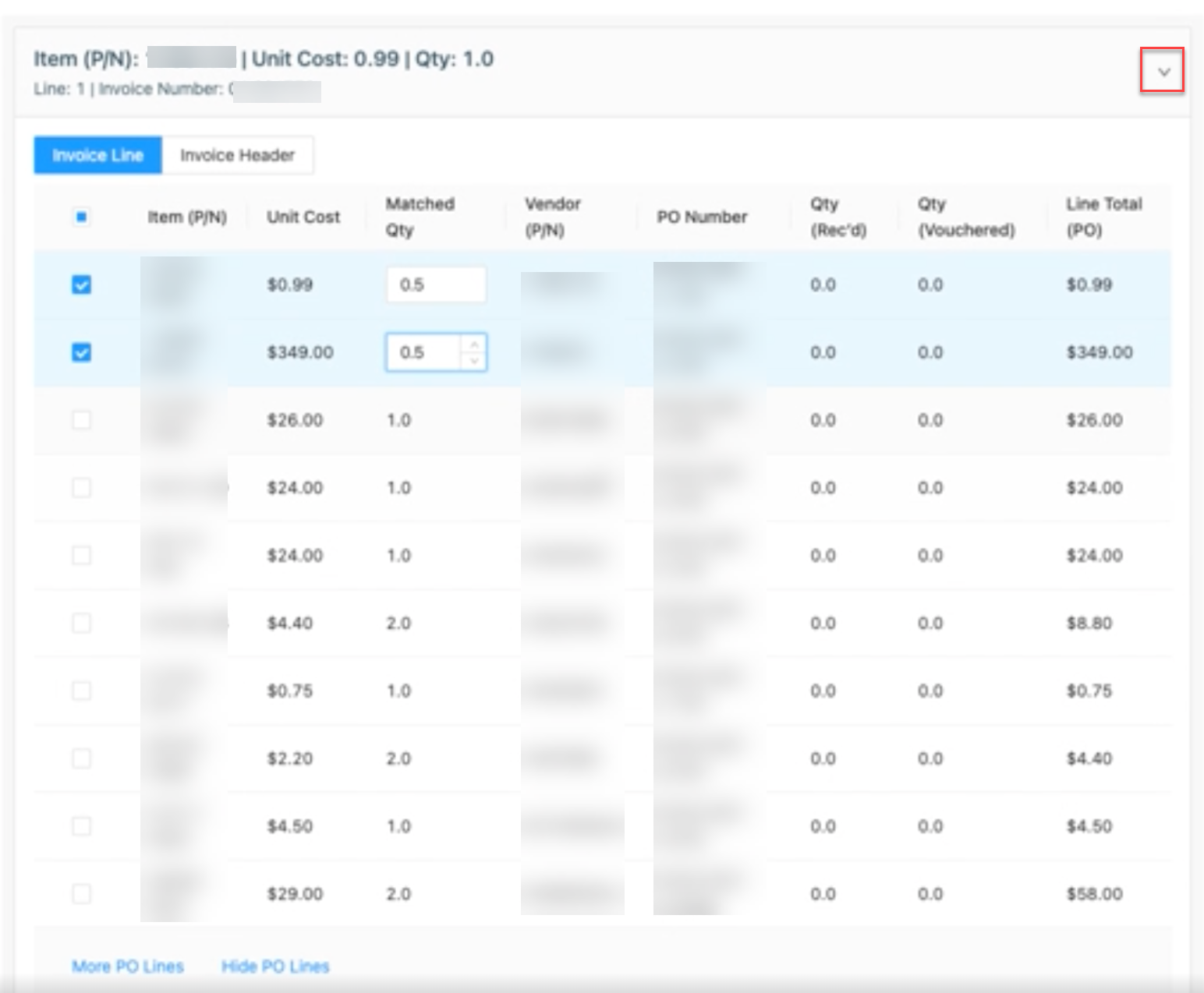1204x993 pixels.
Task: Select the $349.00 line total cell
Action: click(x=1100, y=352)
